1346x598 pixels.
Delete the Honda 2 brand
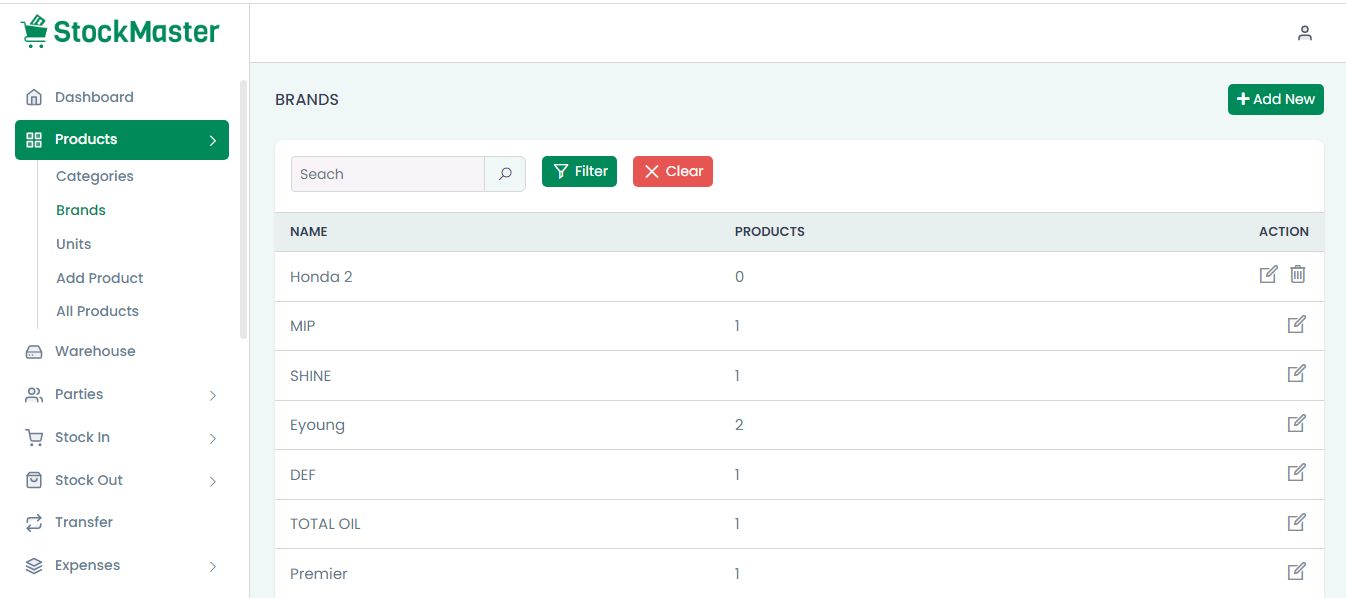tap(1297, 274)
